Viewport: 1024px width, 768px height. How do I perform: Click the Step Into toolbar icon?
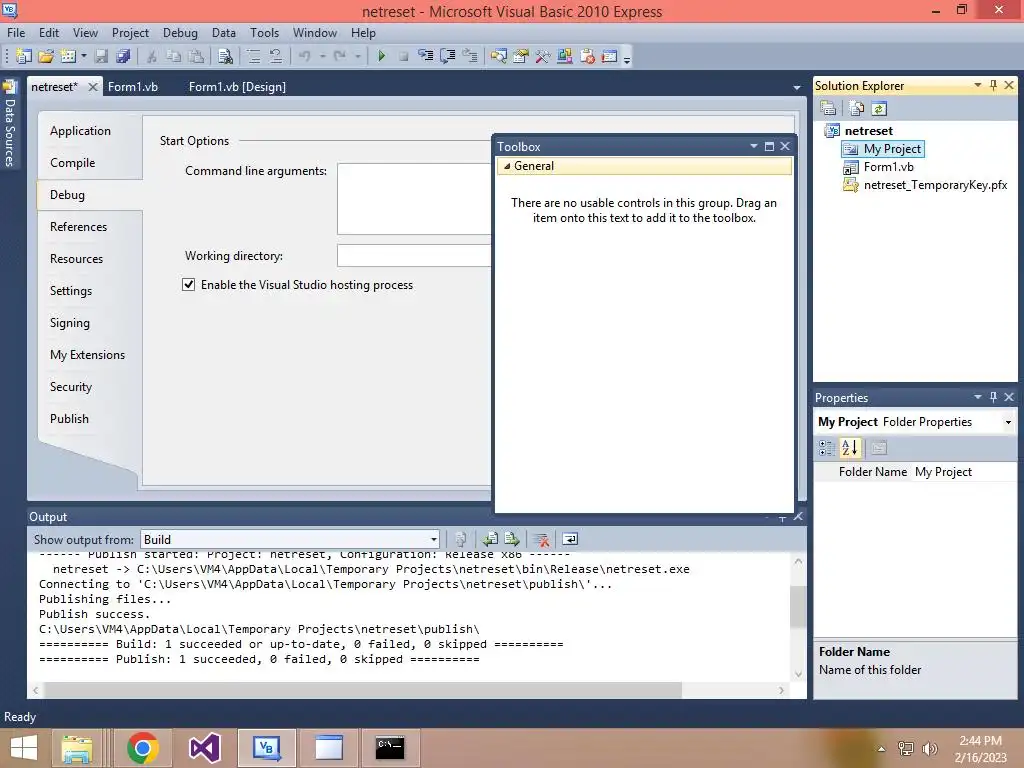tap(425, 56)
